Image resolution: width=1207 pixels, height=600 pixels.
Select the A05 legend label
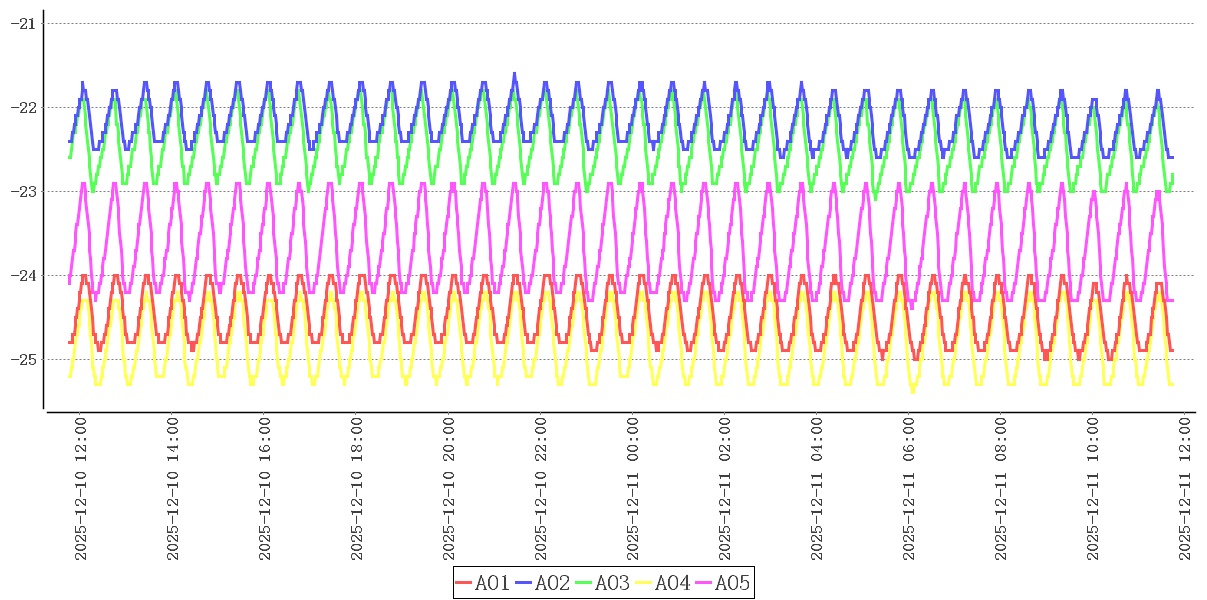(x=732, y=583)
